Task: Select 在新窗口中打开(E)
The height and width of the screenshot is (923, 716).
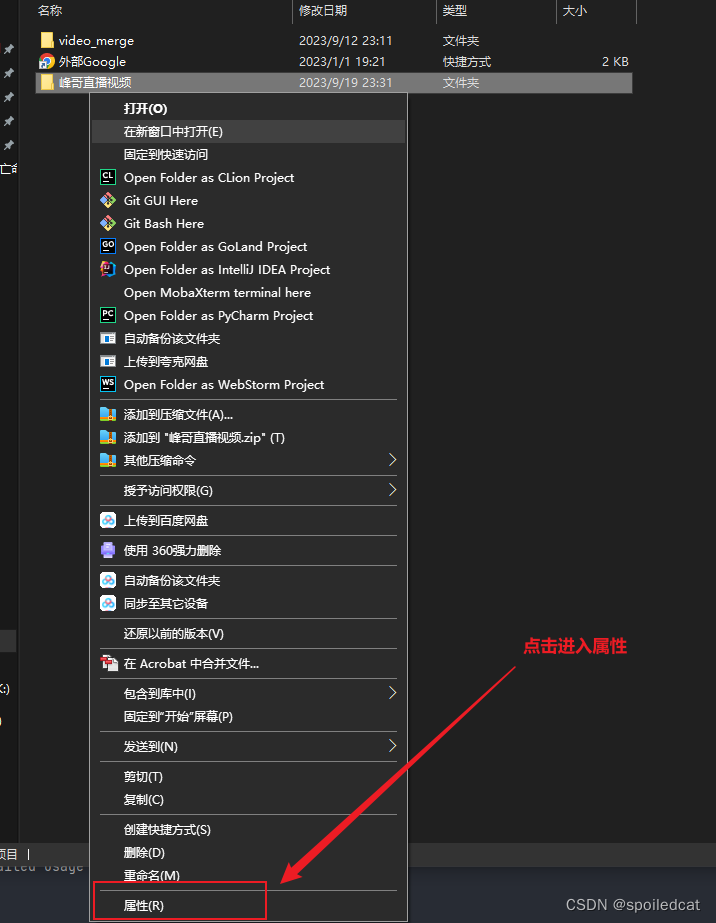Action: (x=248, y=131)
